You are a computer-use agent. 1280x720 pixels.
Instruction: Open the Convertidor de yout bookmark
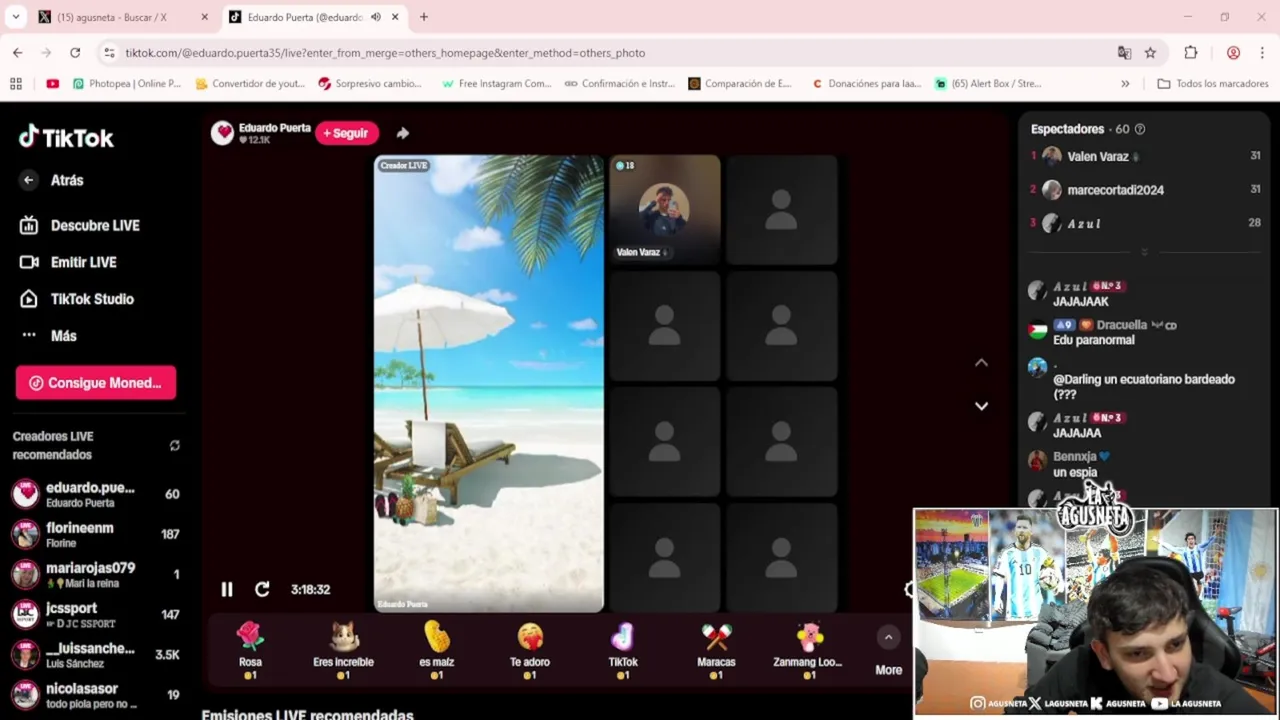click(x=250, y=84)
